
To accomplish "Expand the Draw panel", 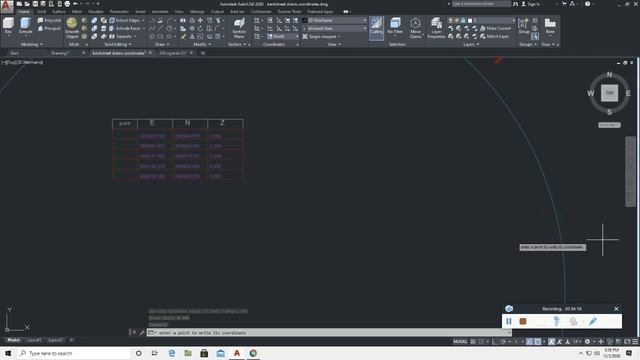I will tap(162, 44).
